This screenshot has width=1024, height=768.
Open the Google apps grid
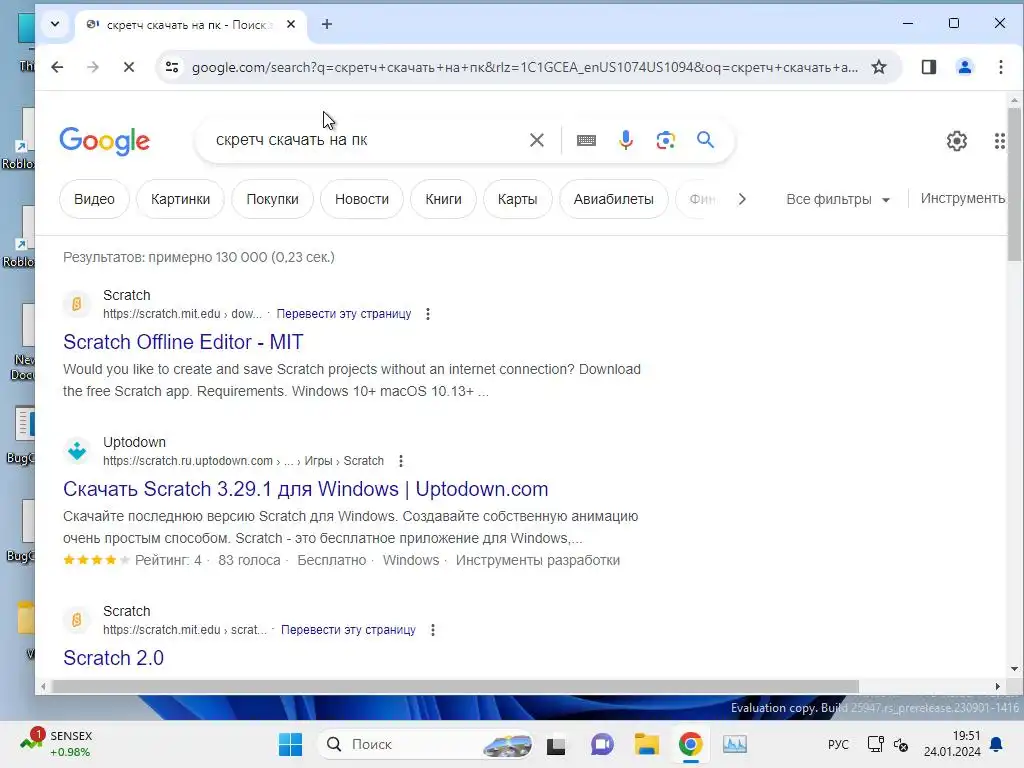coord(1000,140)
